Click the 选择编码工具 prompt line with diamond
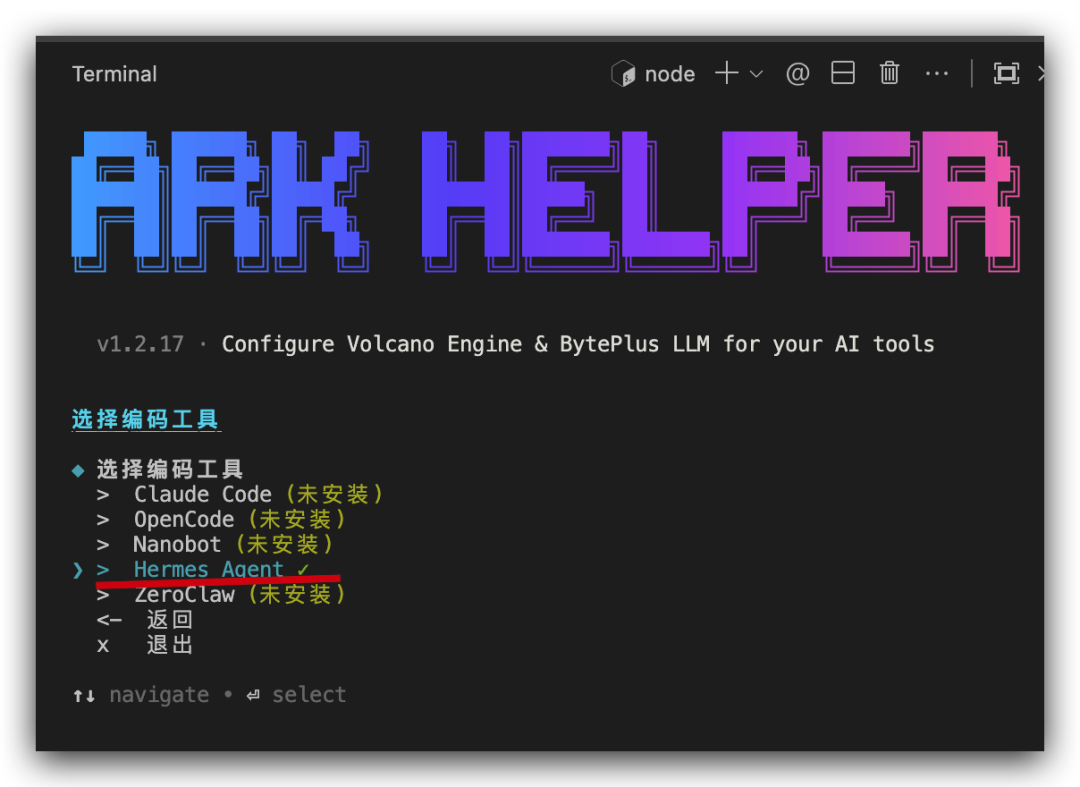 click(x=157, y=470)
